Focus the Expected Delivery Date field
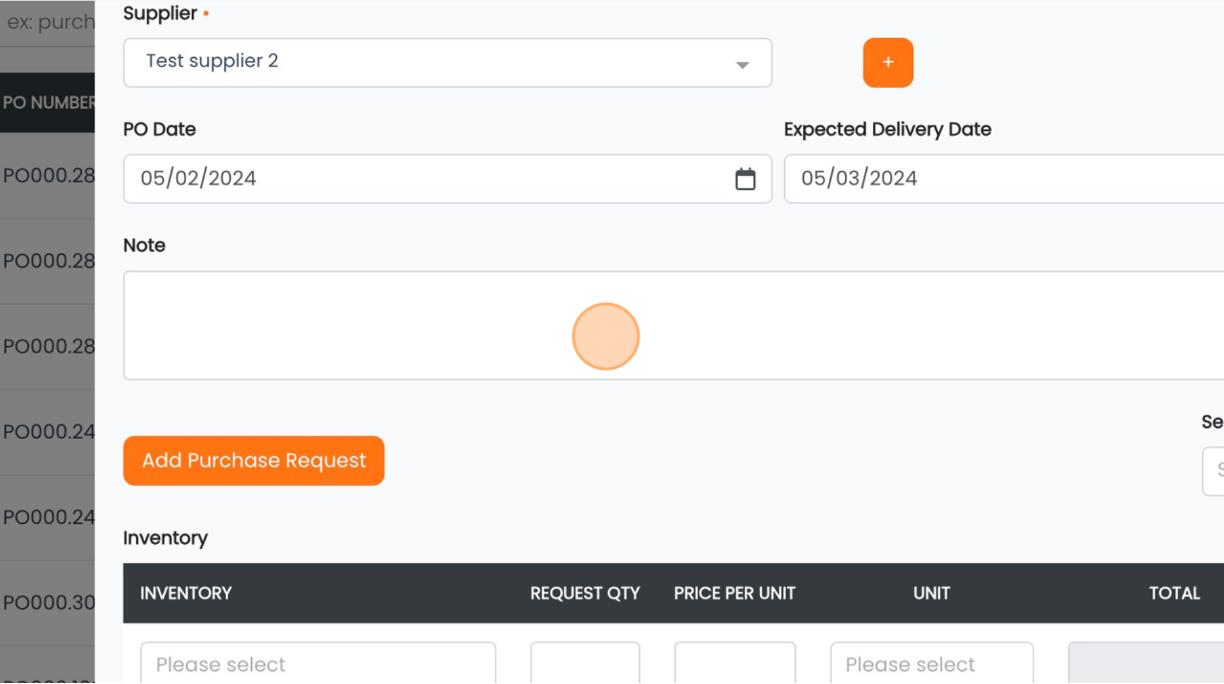The width and height of the screenshot is (1224, 684). [x=1004, y=179]
